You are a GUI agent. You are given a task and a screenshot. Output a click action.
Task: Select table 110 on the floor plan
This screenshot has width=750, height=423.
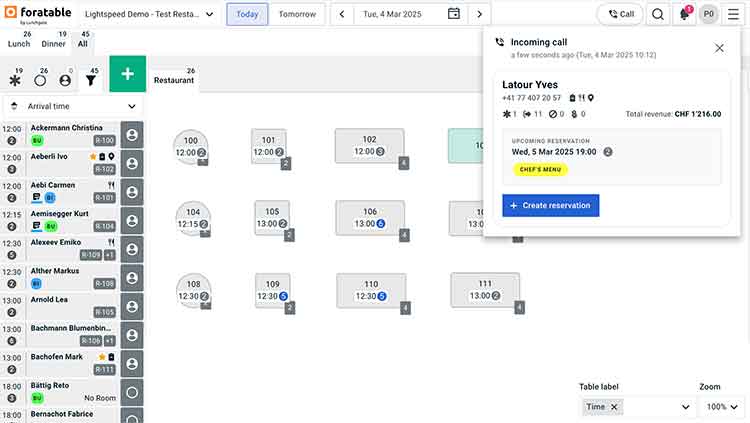click(x=371, y=290)
